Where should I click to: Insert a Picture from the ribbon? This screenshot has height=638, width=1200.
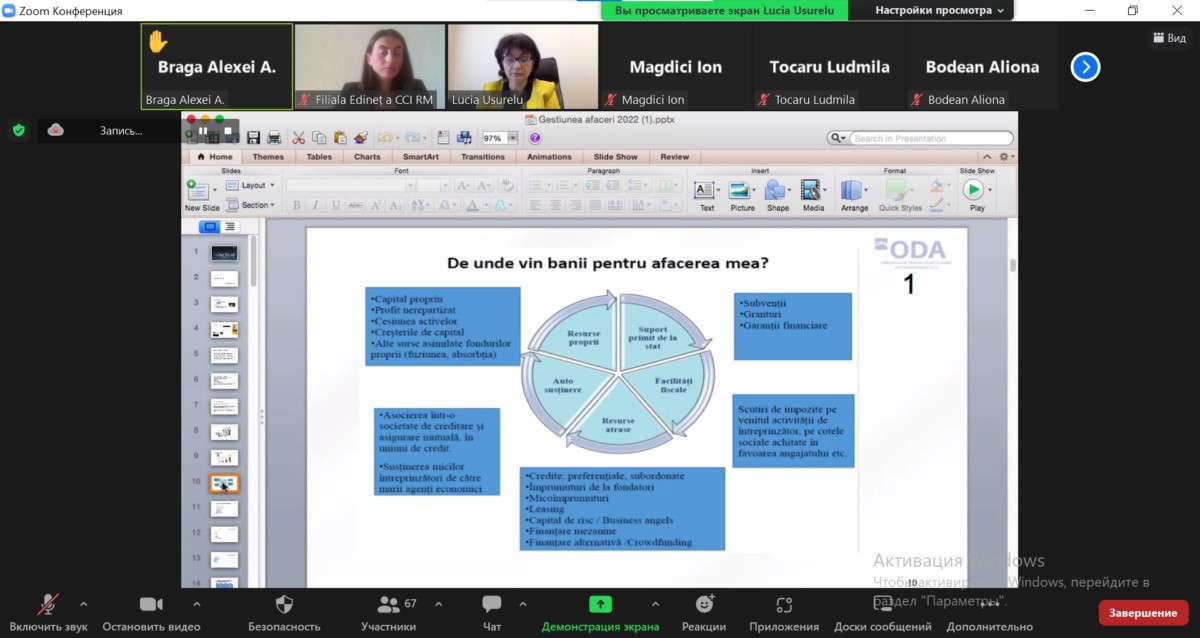[742, 196]
